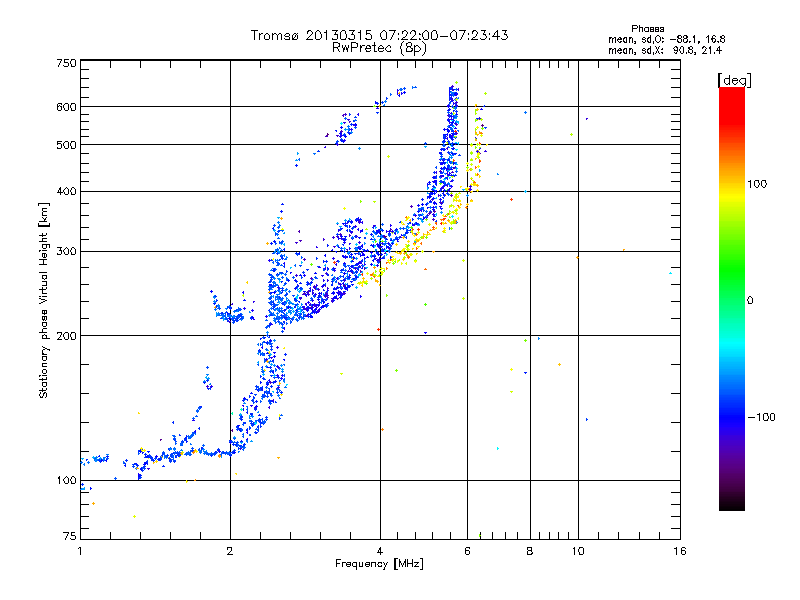Click x-axis tick label '1'
This screenshot has height=600, width=800.
click(x=80, y=551)
